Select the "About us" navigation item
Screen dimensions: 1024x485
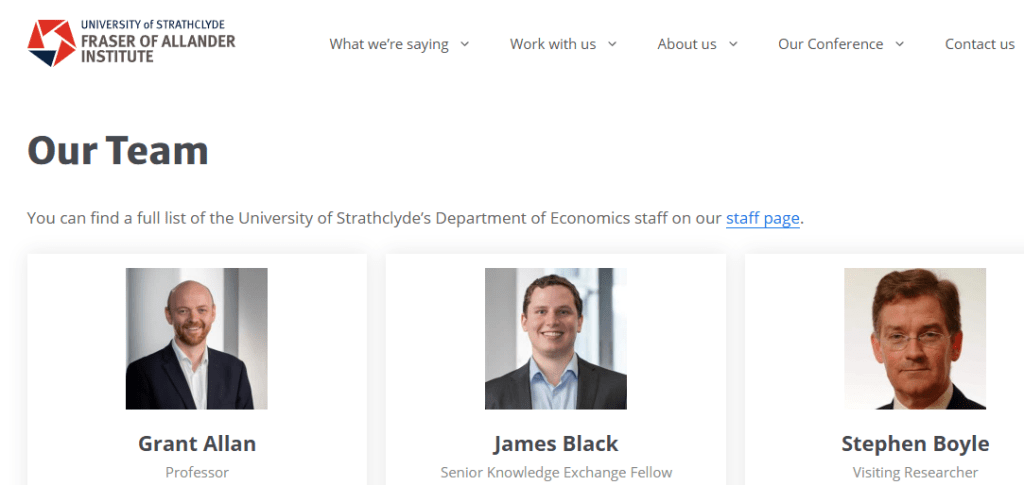pyautogui.click(x=687, y=44)
